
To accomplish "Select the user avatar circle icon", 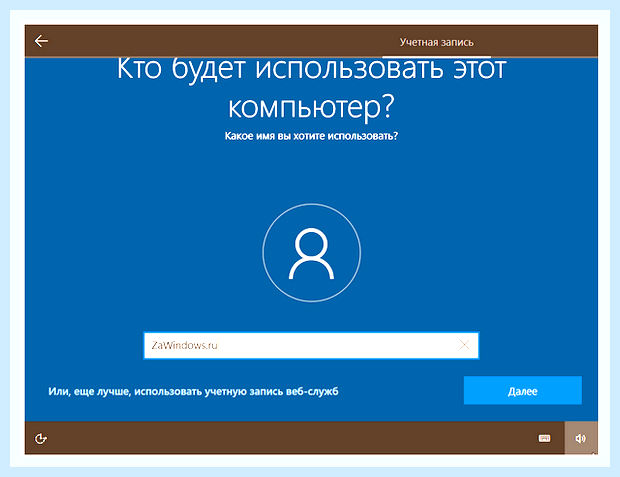I will point(312,253).
